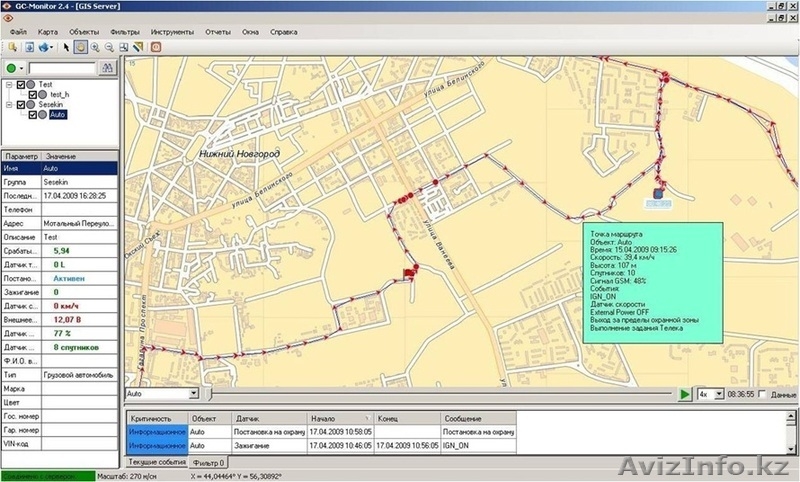
Task: Switch to the Фильтр 0 tab
Action: [x=208, y=463]
